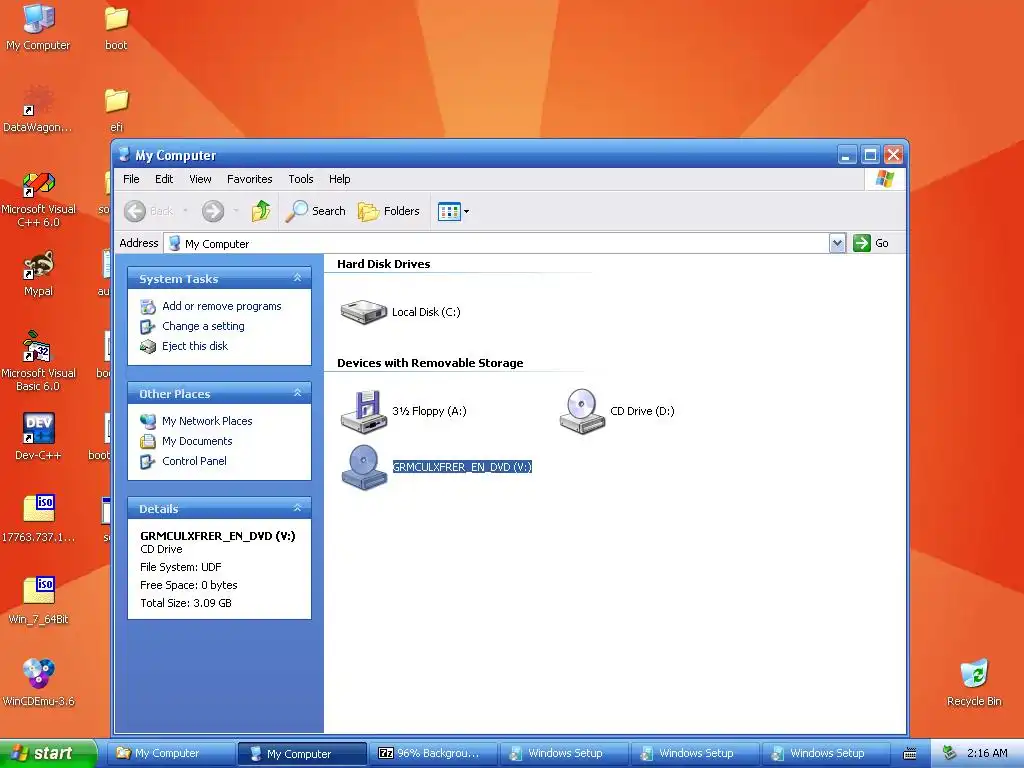Click the Up folder toolbar icon
The height and width of the screenshot is (768, 1024).
(x=261, y=211)
